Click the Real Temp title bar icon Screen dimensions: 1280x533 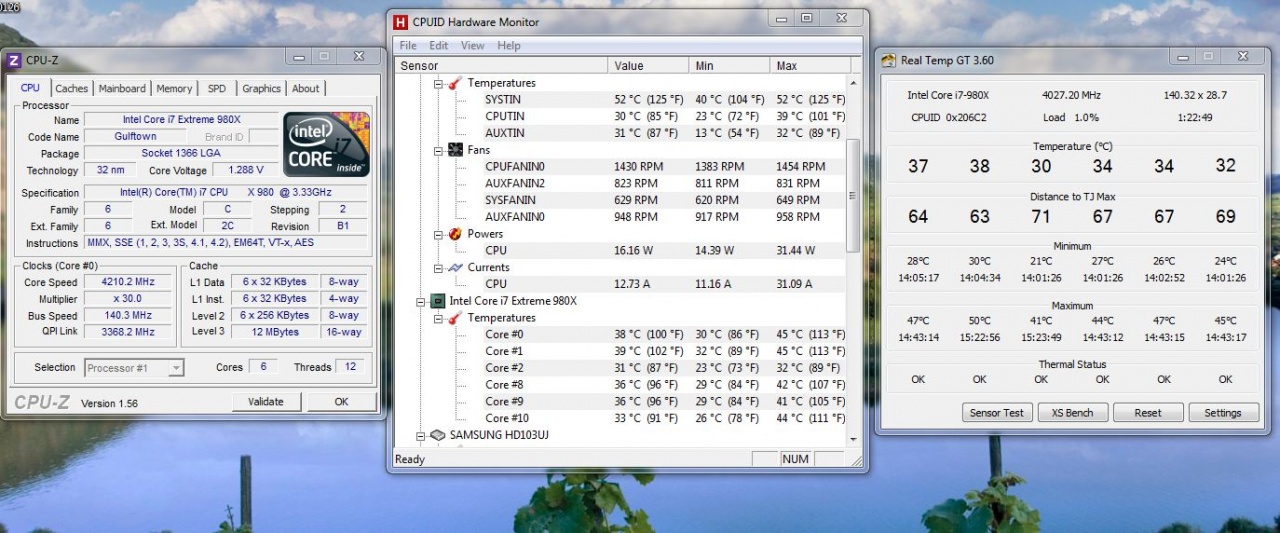[888, 60]
